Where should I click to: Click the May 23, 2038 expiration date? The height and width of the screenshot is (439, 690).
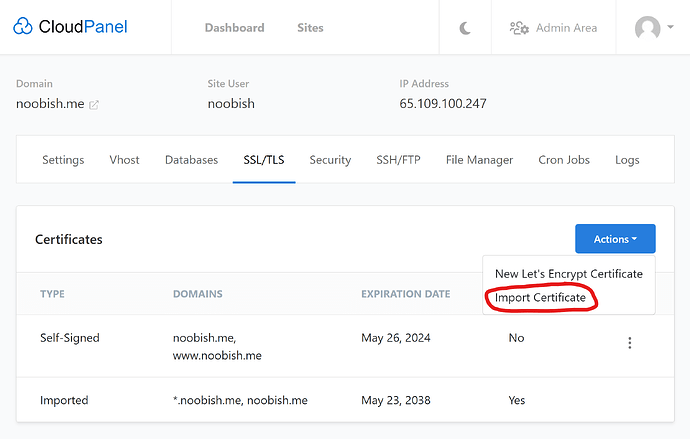(x=396, y=400)
